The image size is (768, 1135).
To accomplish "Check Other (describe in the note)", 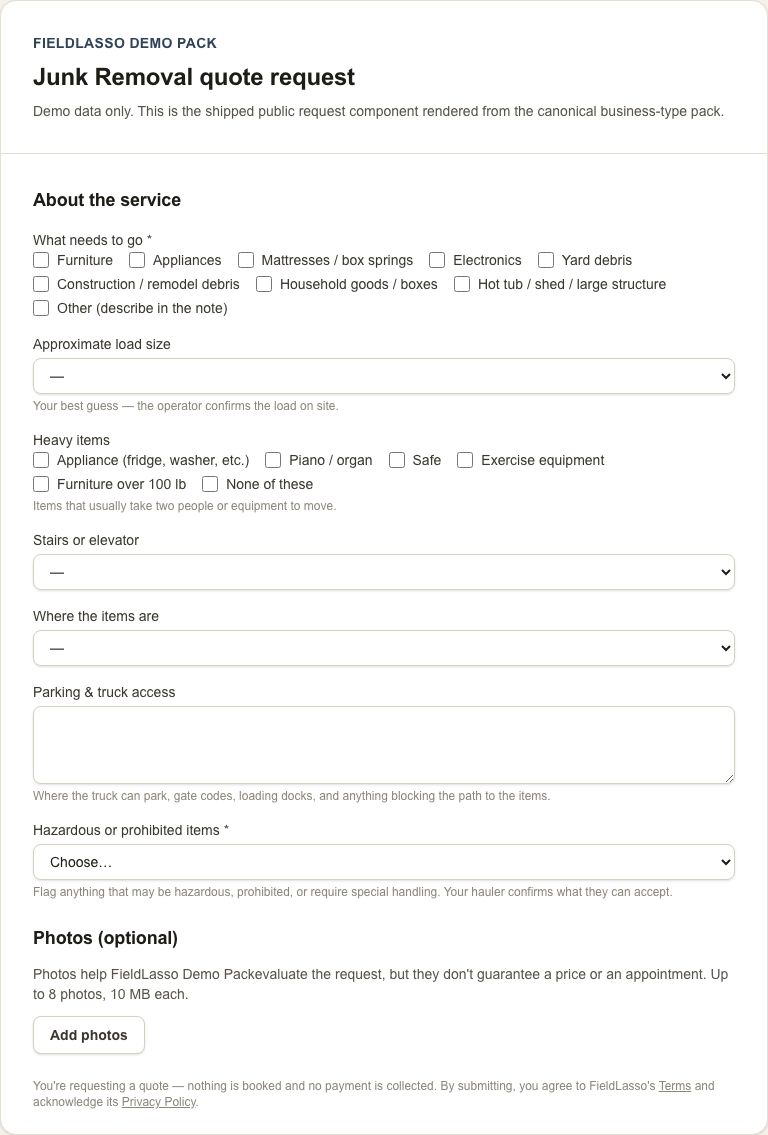I will 41,308.
